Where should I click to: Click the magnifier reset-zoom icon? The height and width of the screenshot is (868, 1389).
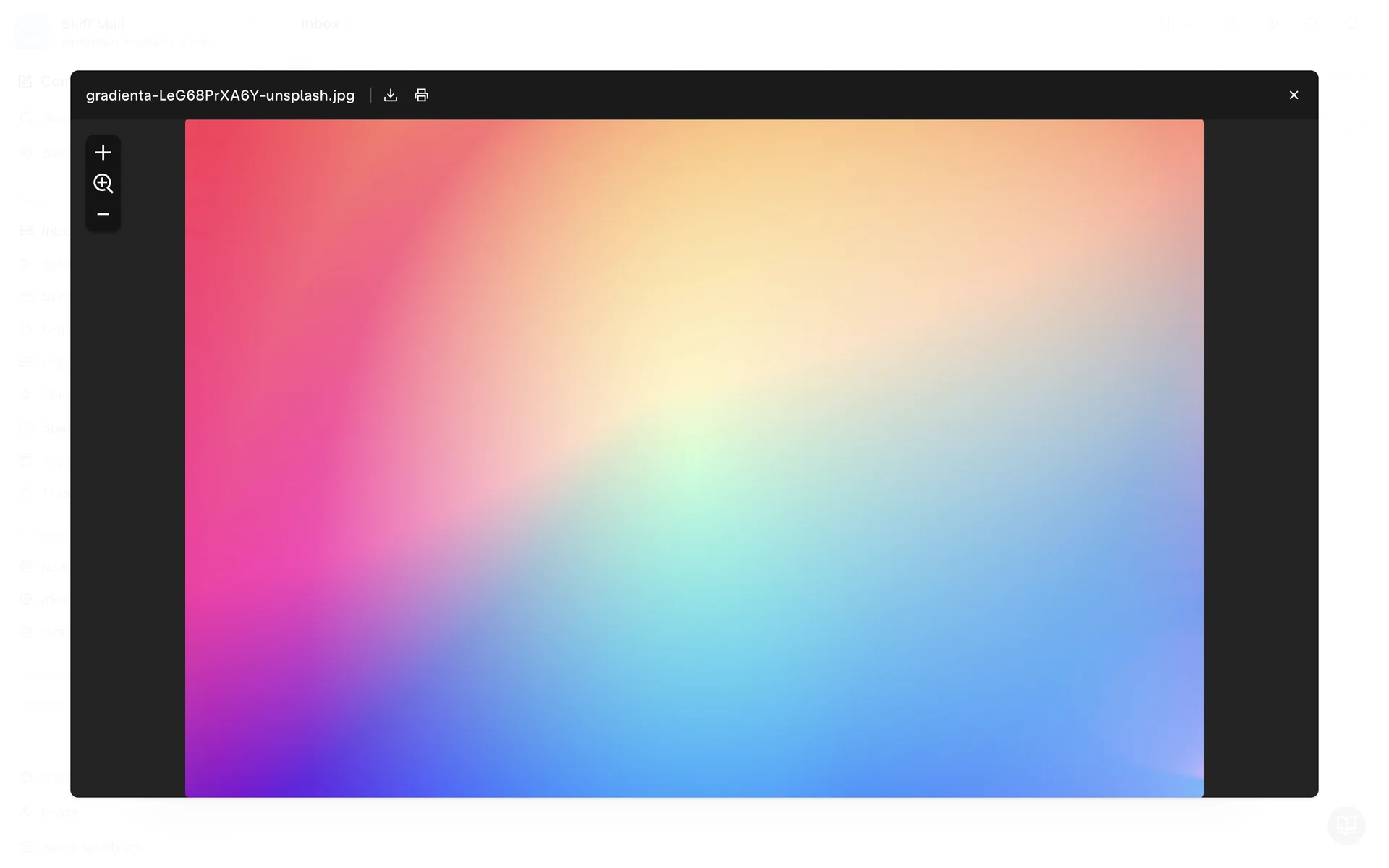point(103,184)
